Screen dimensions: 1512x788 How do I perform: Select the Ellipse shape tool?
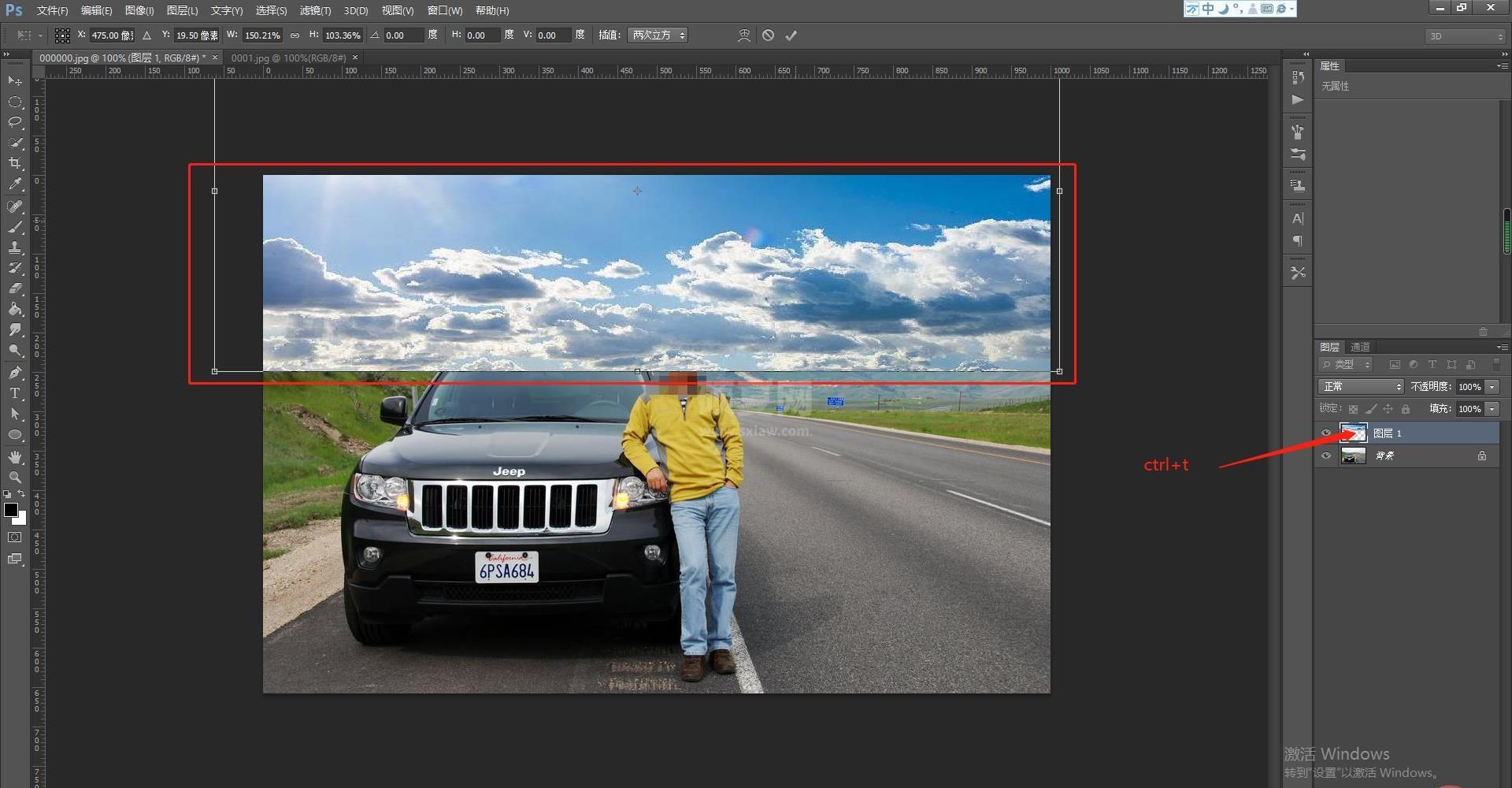point(15,434)
